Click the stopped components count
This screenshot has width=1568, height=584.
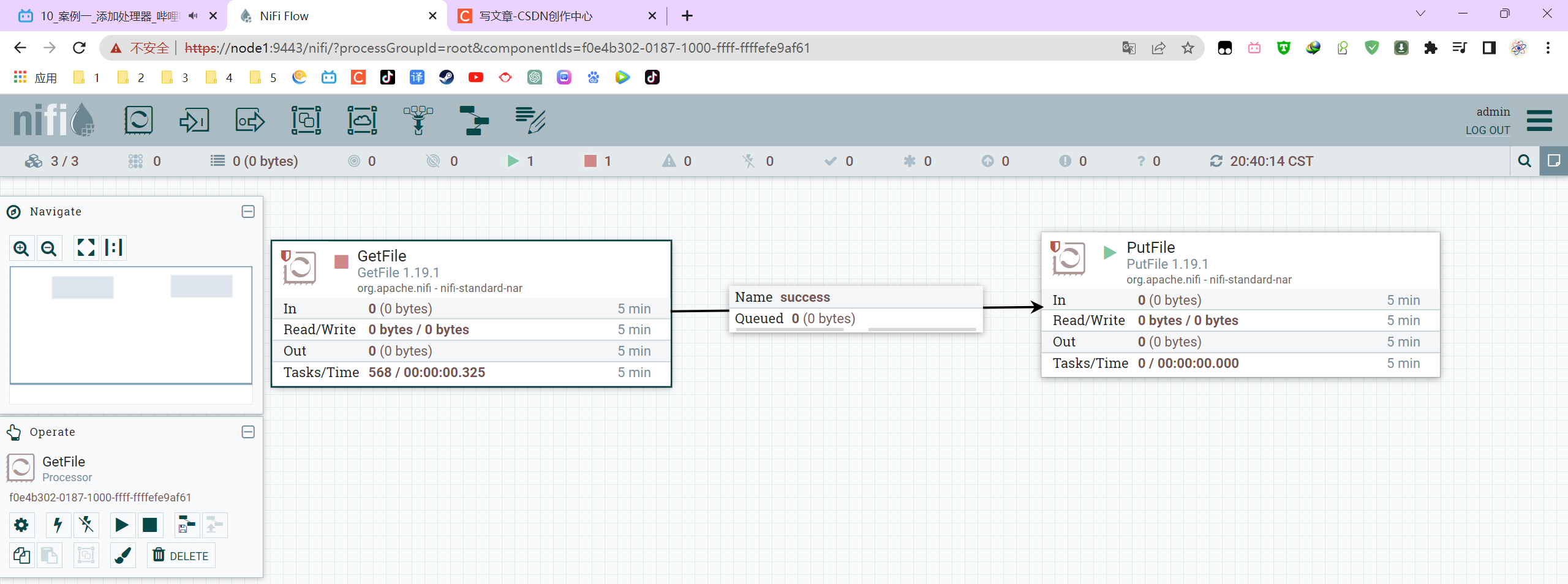598,161
